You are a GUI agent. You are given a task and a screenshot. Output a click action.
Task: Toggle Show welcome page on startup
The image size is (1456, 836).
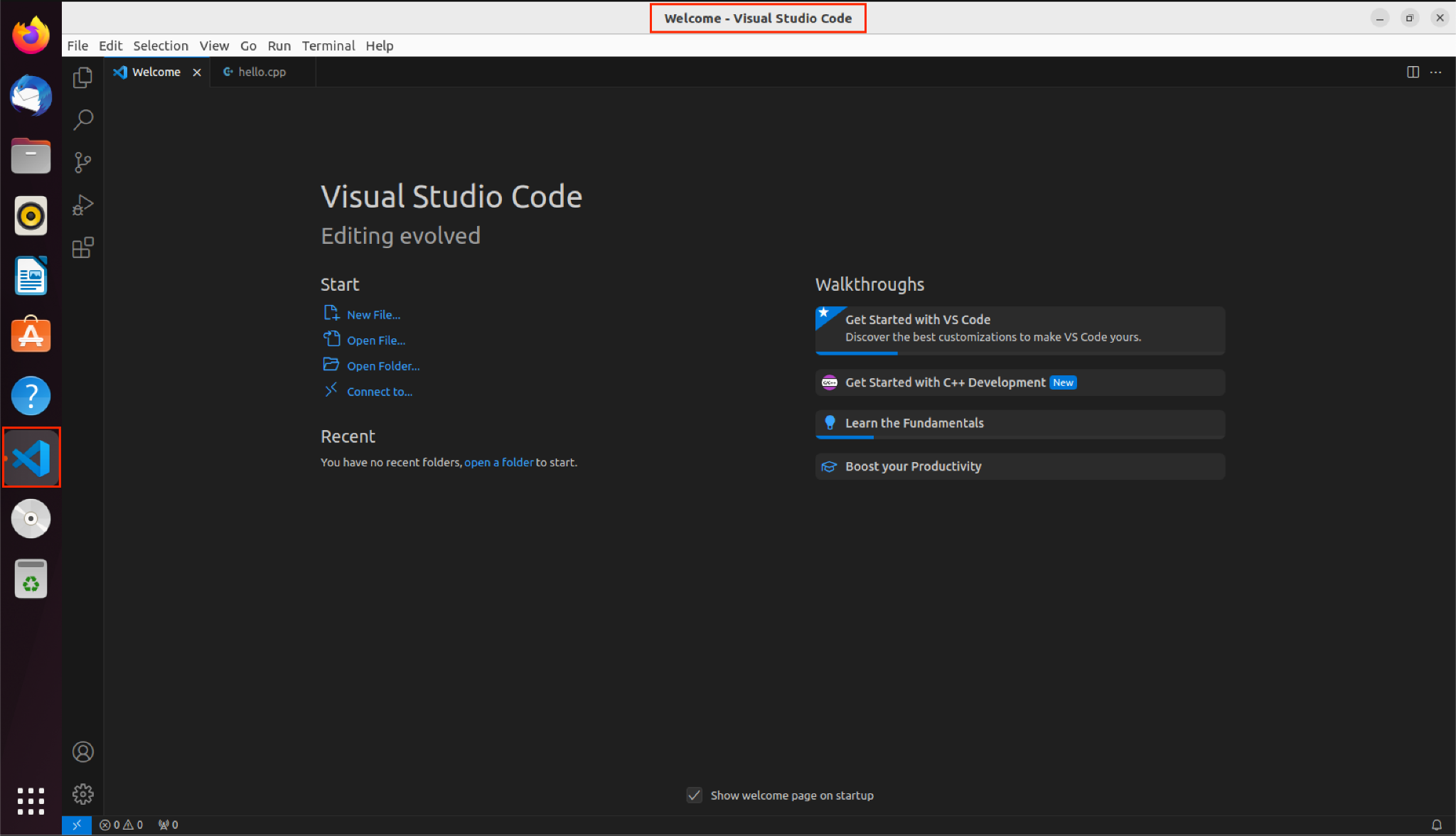coord(695,795)
